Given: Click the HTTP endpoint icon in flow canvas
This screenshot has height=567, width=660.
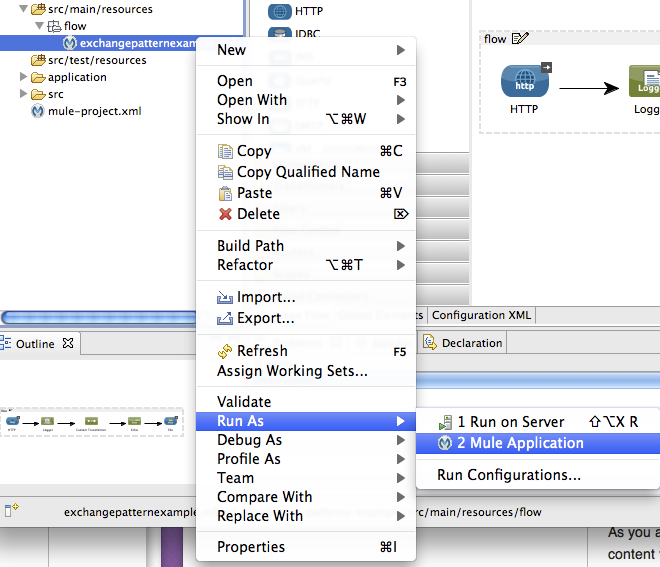Looking at the screenshot, I should click(x=524, y=82).
